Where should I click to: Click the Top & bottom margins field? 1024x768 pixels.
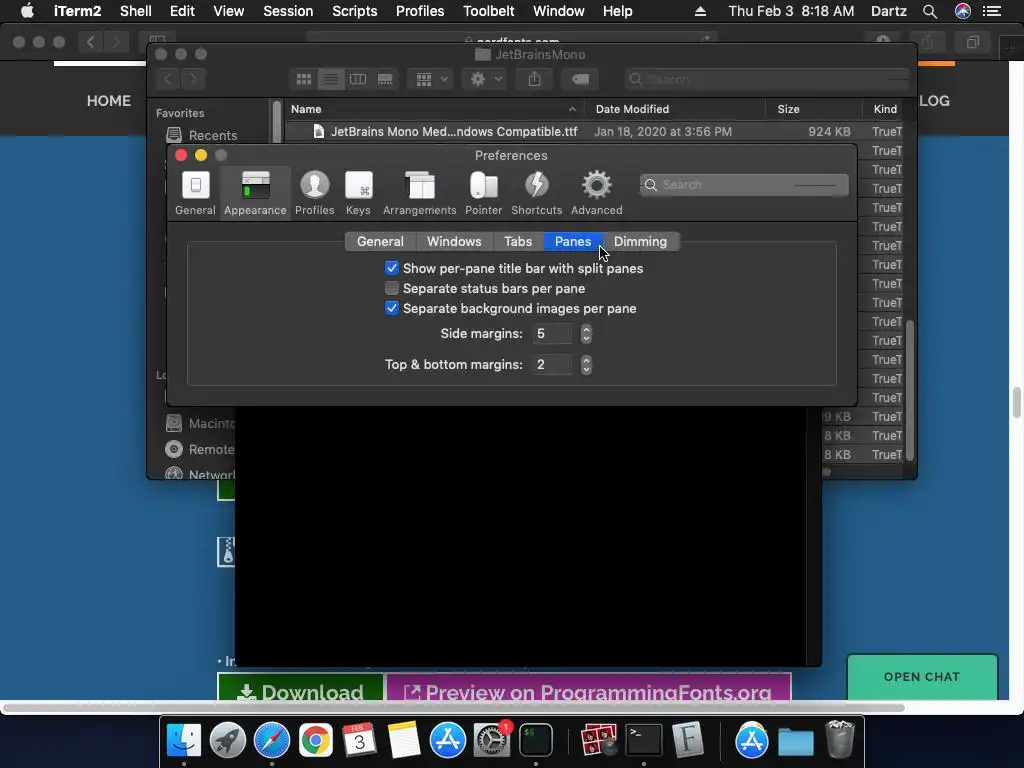[x=552, y=364]
